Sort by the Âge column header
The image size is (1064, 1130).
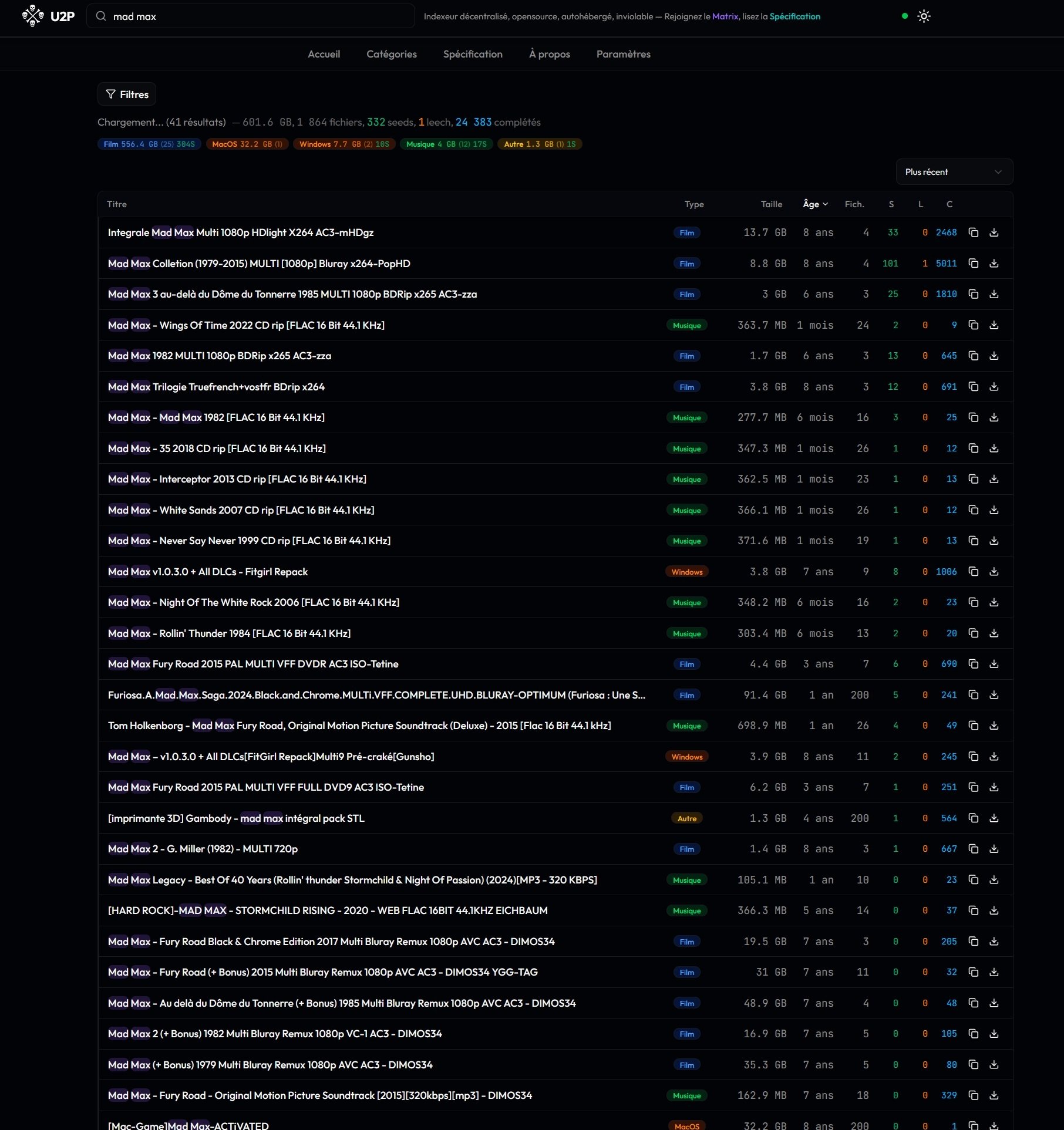pos(814,204)
